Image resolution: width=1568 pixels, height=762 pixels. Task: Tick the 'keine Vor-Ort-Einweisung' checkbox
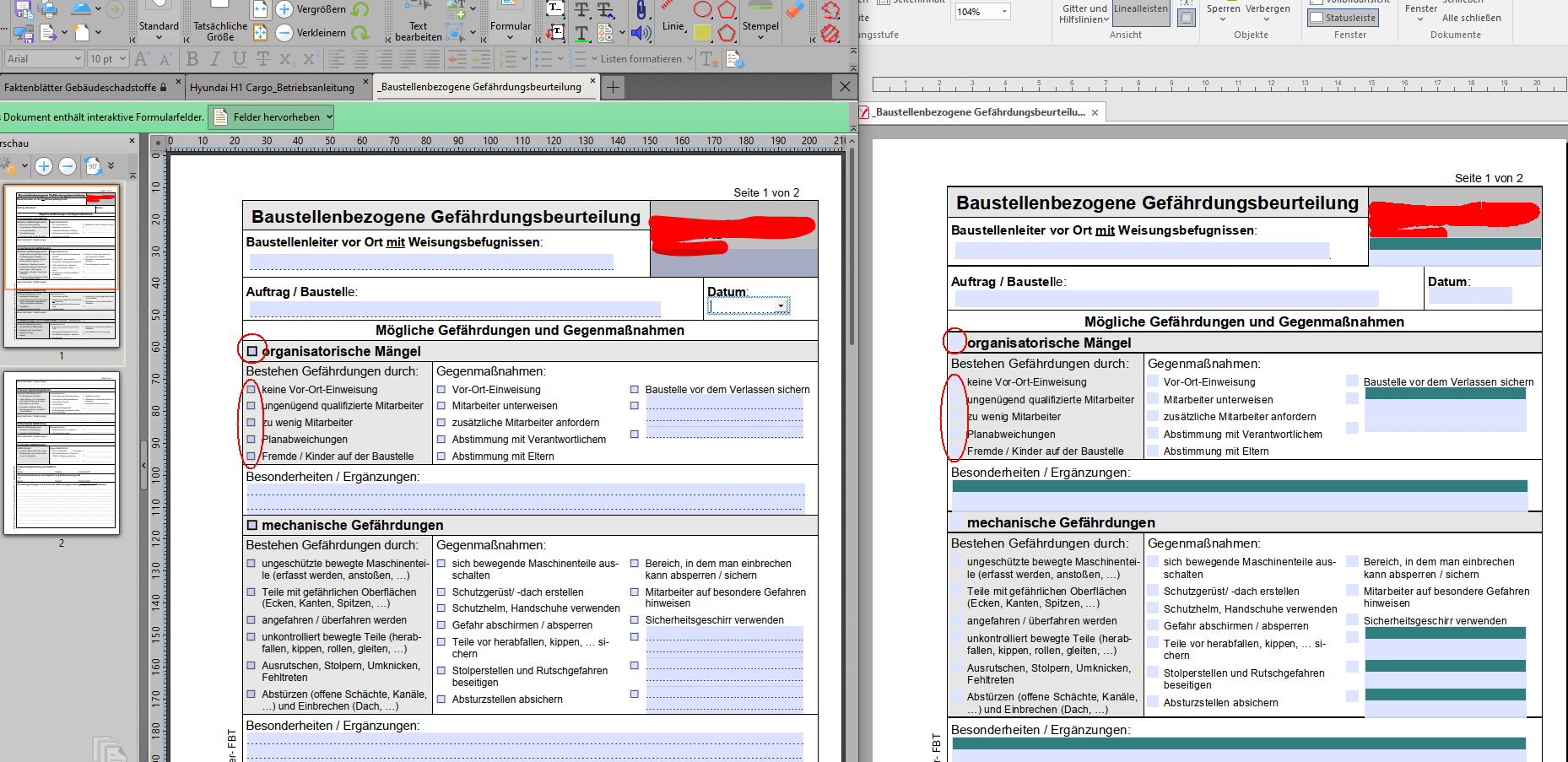(251, 389)
